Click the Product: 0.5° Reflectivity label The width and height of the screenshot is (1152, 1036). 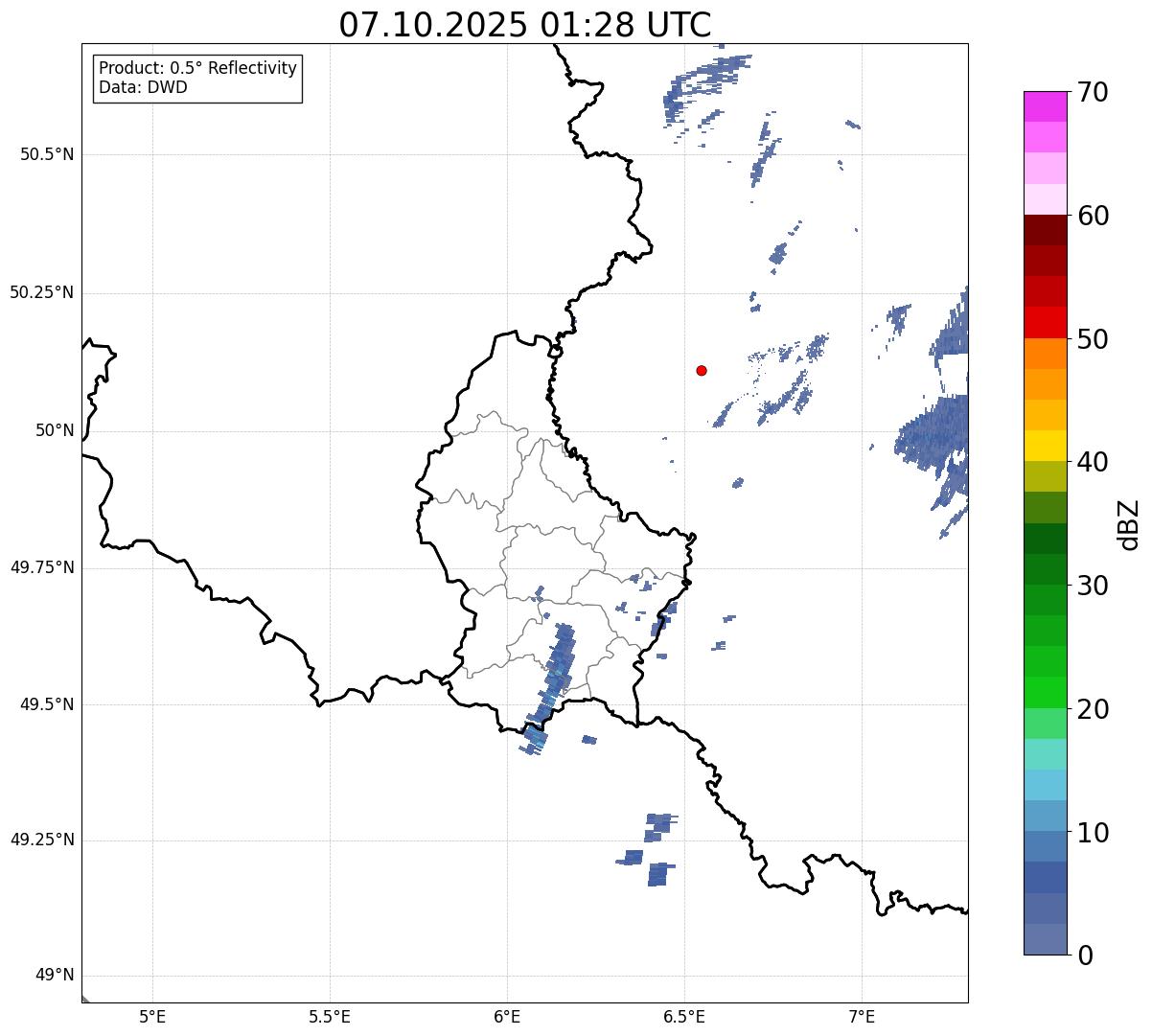198,68
